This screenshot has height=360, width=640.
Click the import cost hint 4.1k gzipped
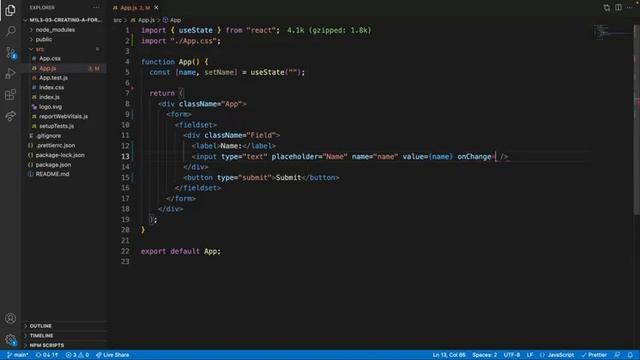pos(329,30)
